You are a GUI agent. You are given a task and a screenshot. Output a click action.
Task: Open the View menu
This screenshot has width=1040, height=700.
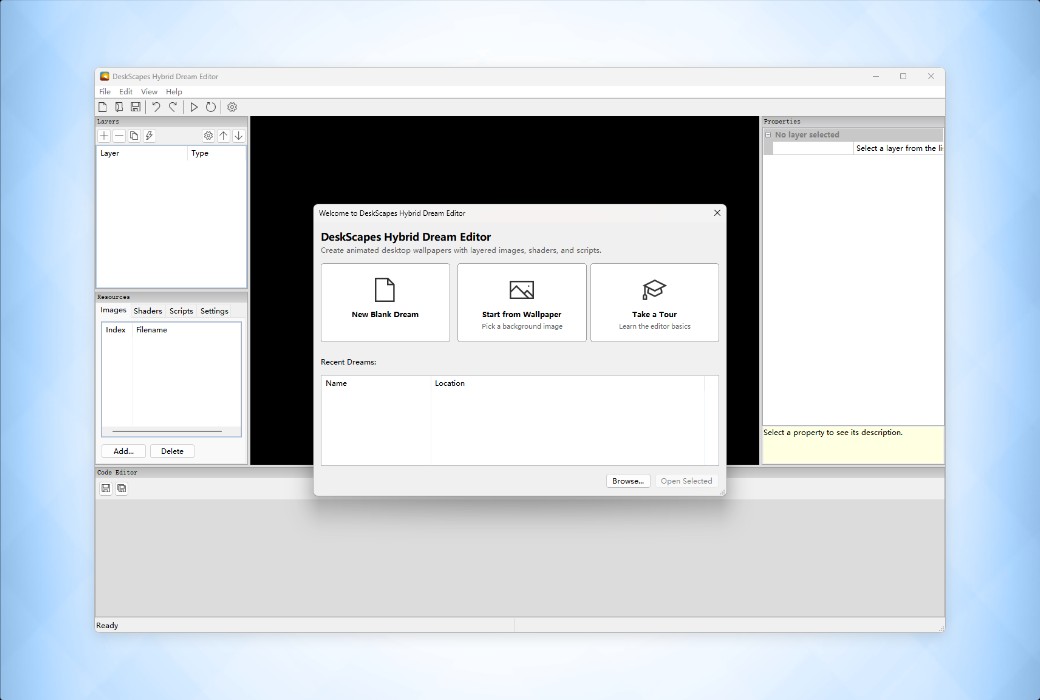pyautogui.click(x=149, y=92)
